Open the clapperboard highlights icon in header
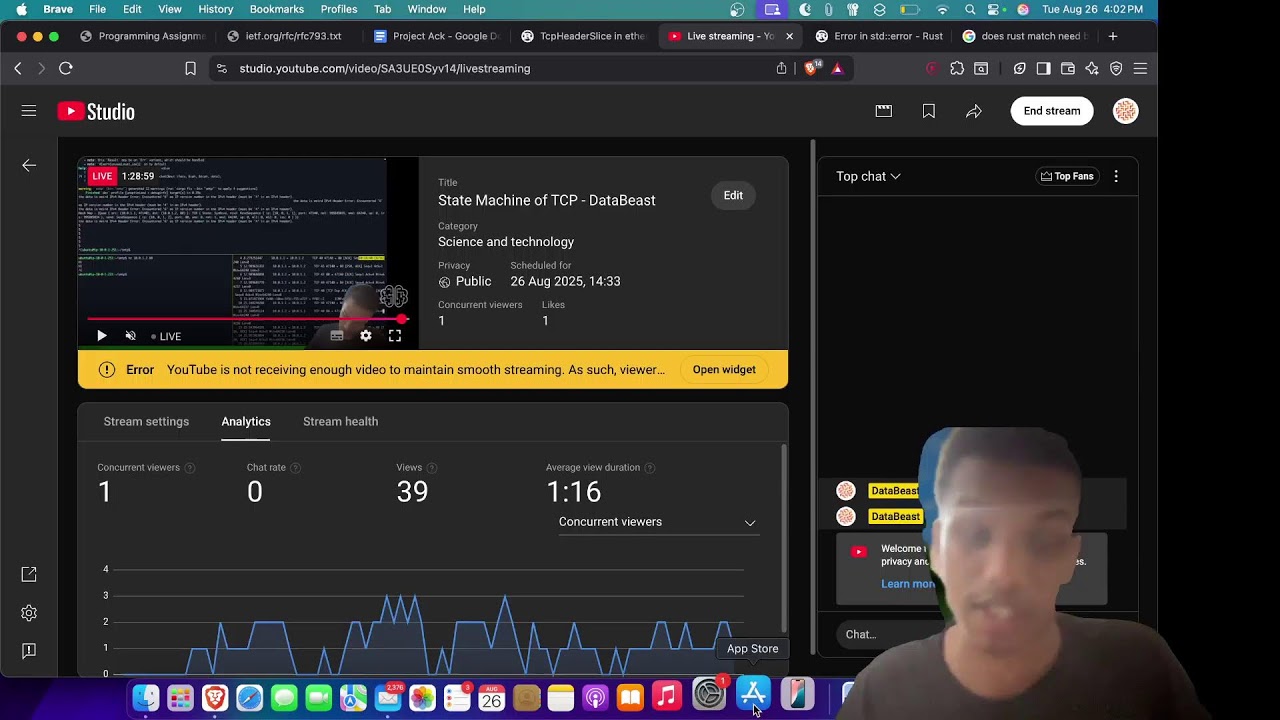This screenshot has height=720, width=1280. [884, 111]
